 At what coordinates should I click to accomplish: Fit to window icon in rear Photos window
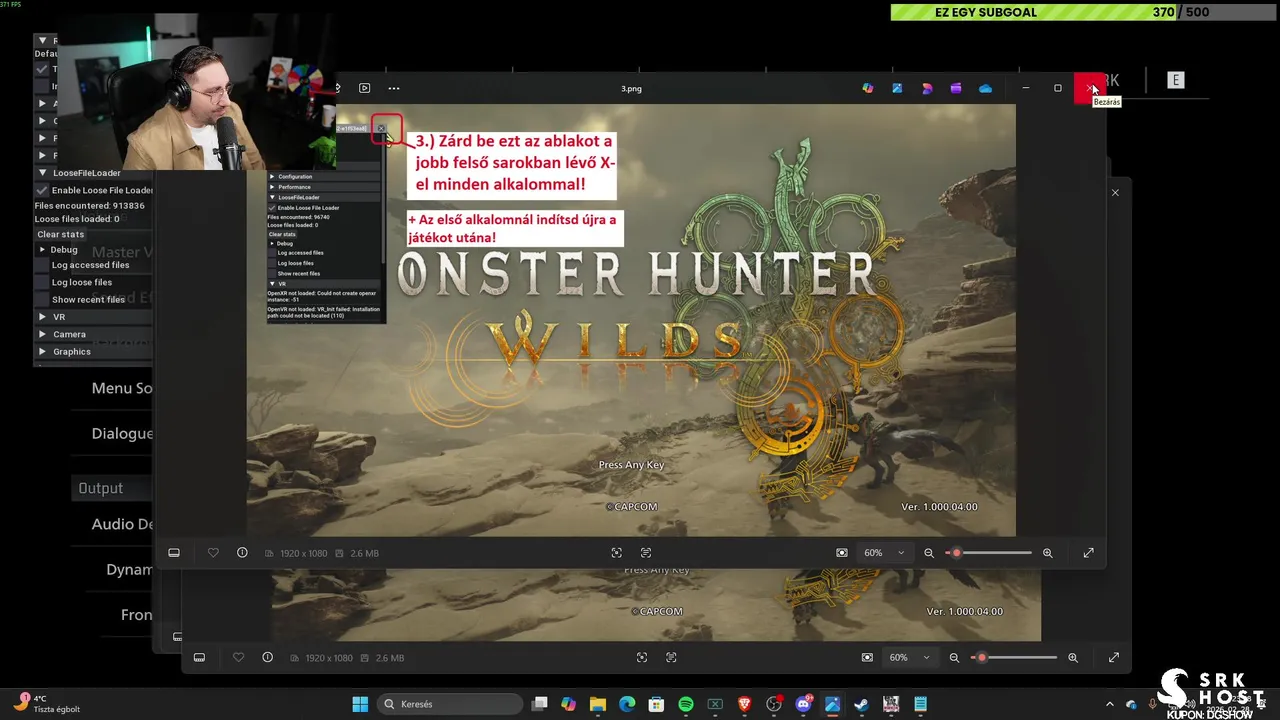pos(867,658)
